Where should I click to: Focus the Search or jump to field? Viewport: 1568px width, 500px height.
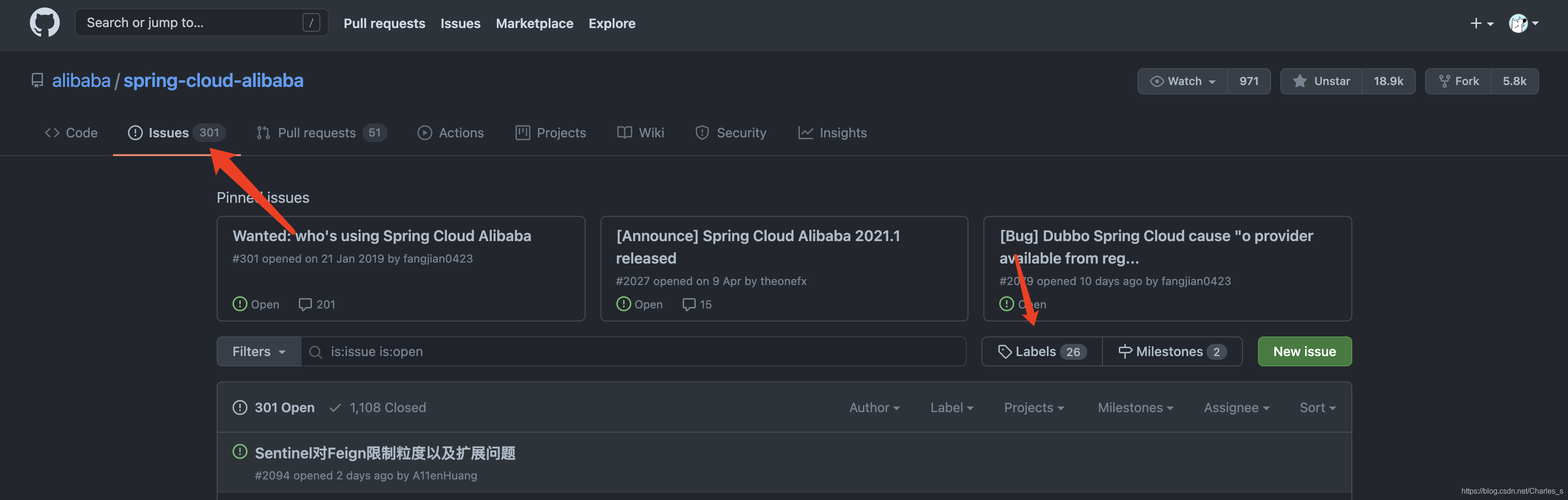coord(201,22)
